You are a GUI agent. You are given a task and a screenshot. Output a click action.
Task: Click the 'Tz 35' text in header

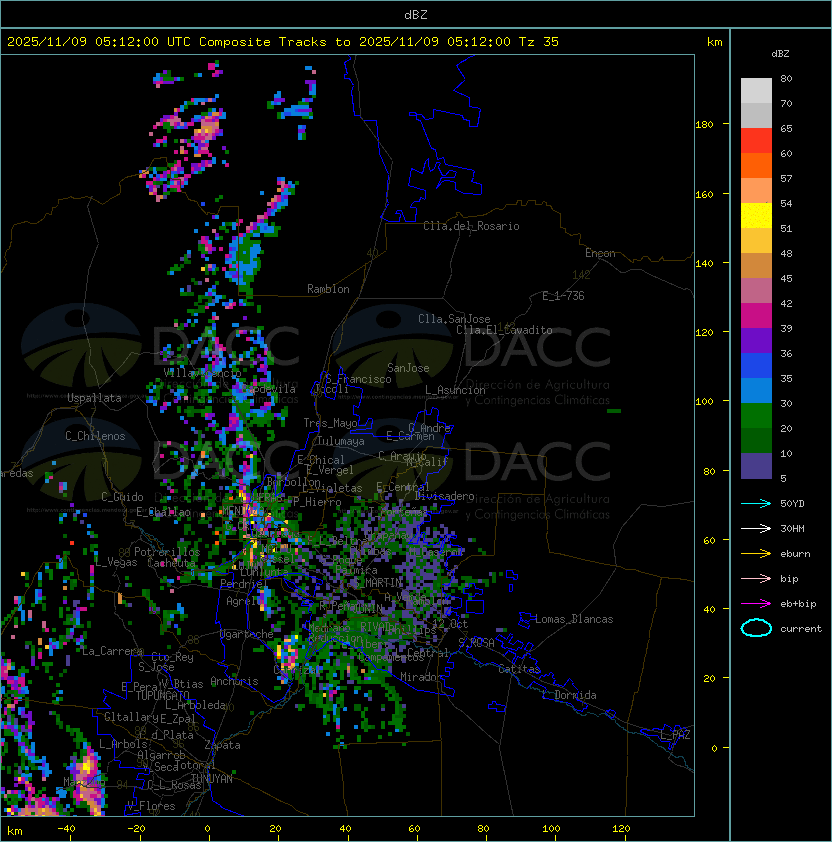[539, 42]
